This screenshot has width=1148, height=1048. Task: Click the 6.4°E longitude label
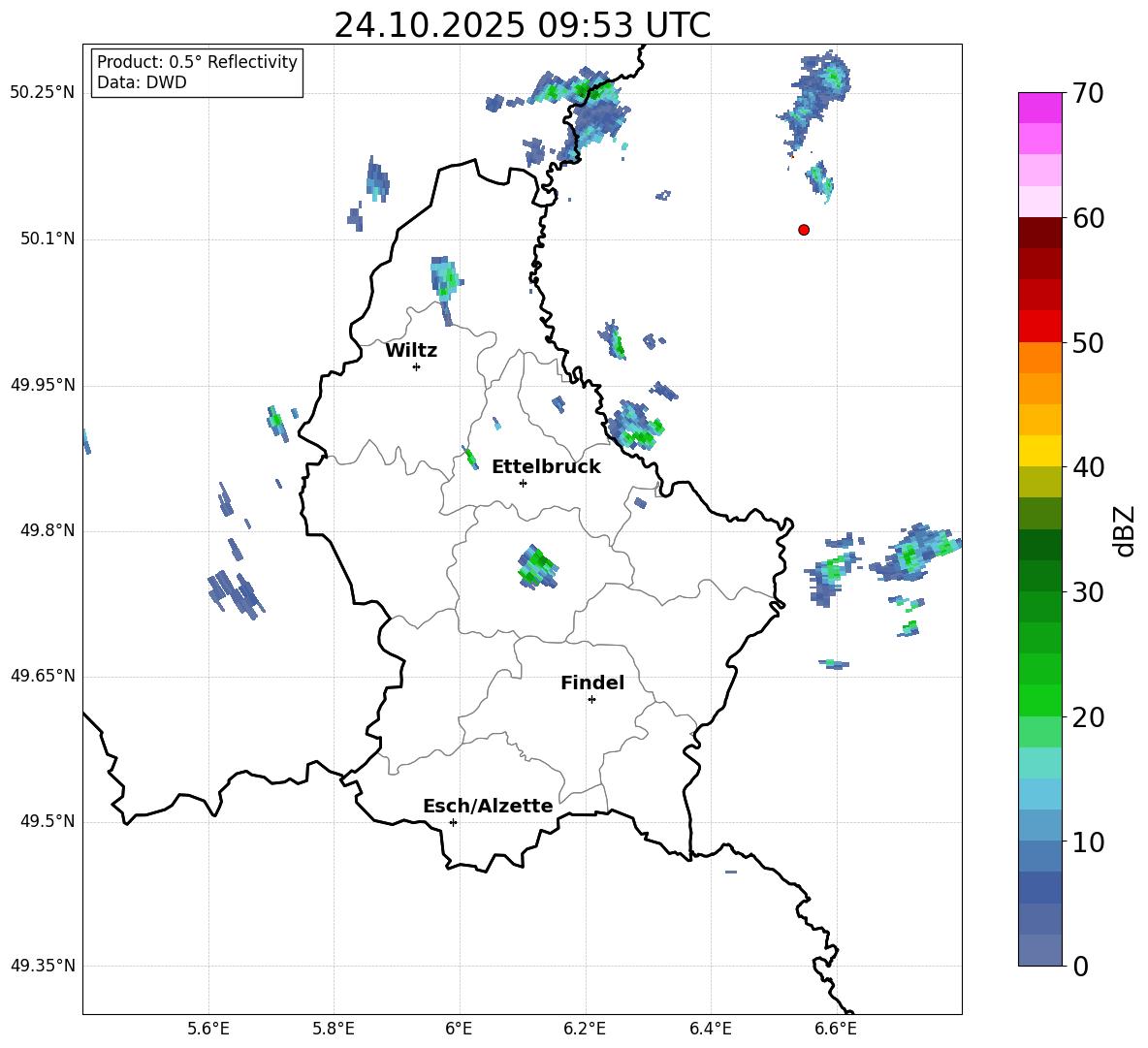tap(710, 1029)
